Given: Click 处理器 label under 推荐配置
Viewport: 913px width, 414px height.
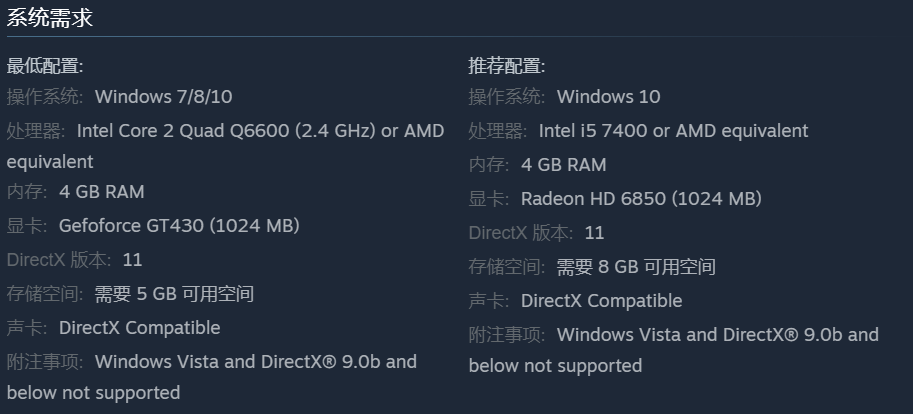Looking at the screenshot, I should click(x=497, y=131).
